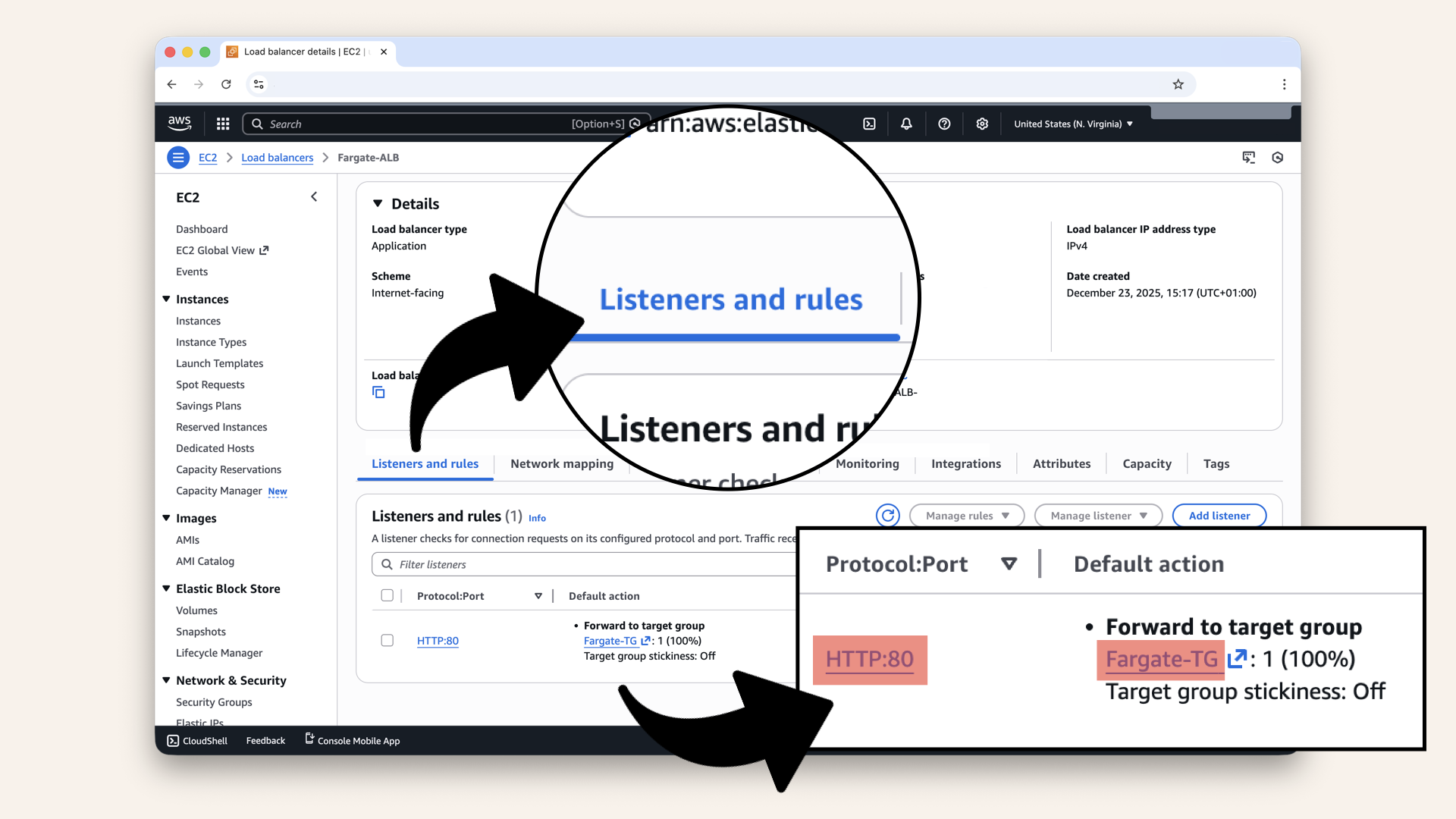Open the help question mark icon
Image resolution: width=1456 pixels, height=819 pixels.
point(944,124)
